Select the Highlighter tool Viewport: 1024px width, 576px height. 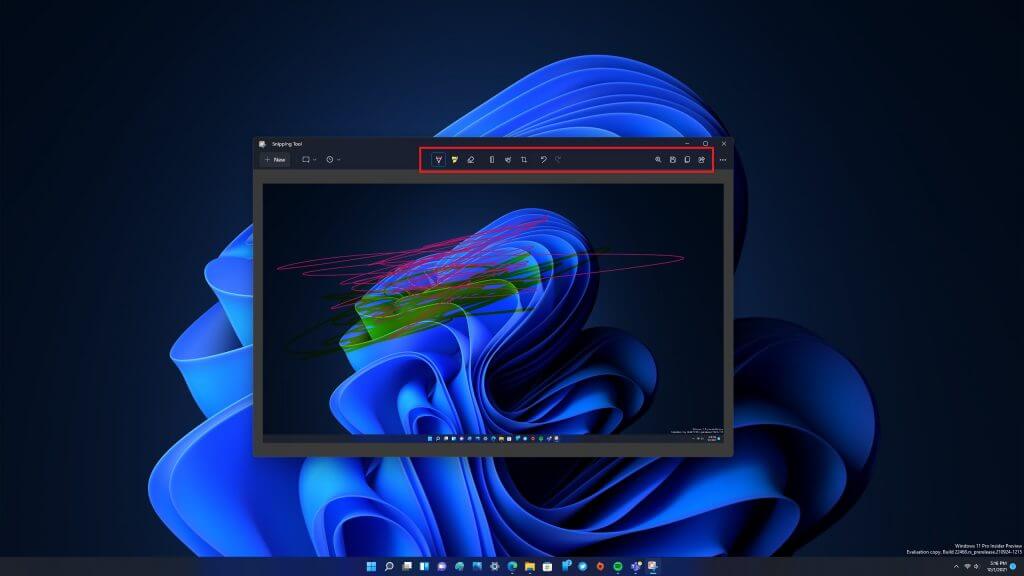456,159
